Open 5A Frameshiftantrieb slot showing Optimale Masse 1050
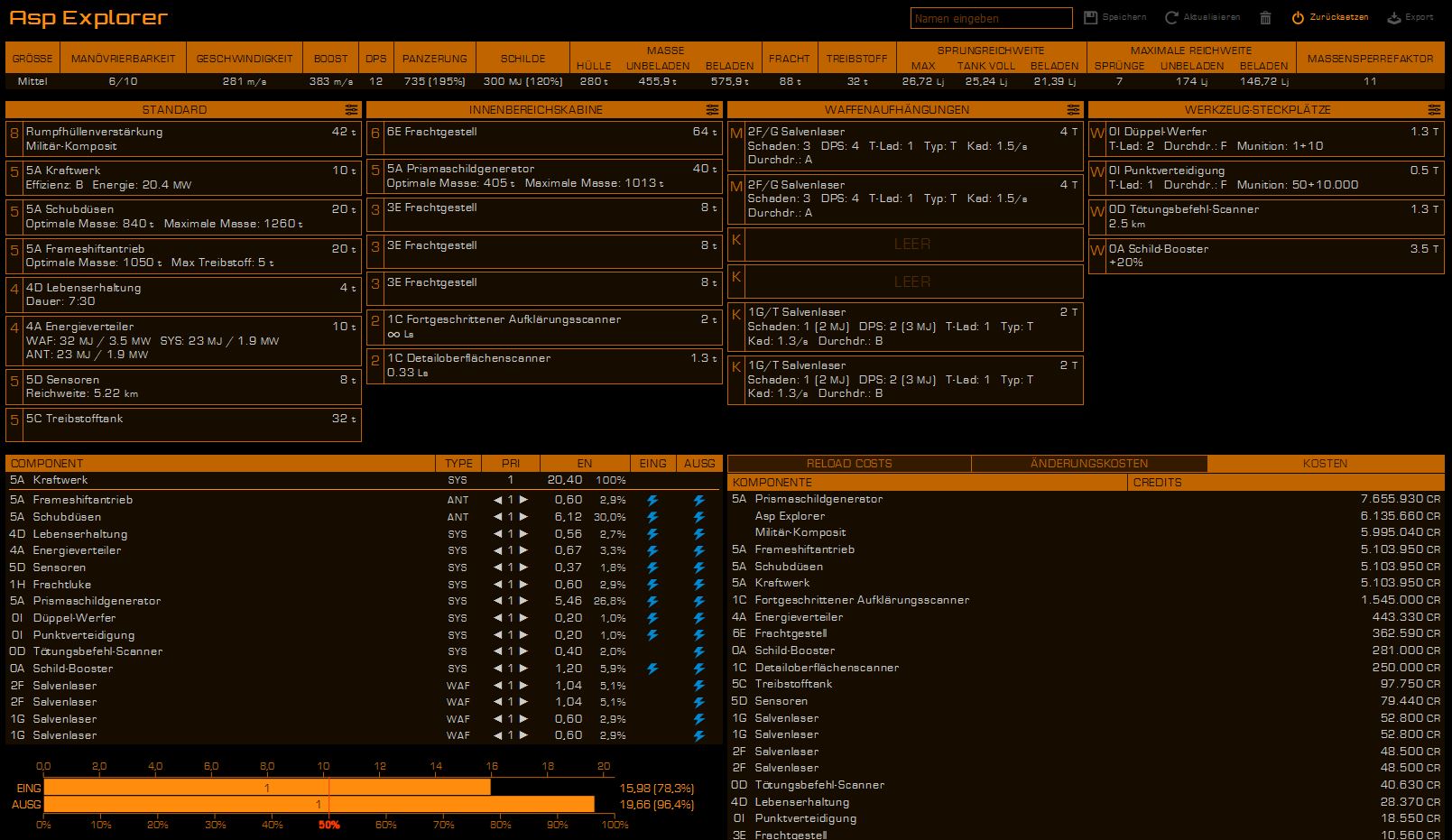The width and height of the screenshot is (1452, 840). pos(183,255)
